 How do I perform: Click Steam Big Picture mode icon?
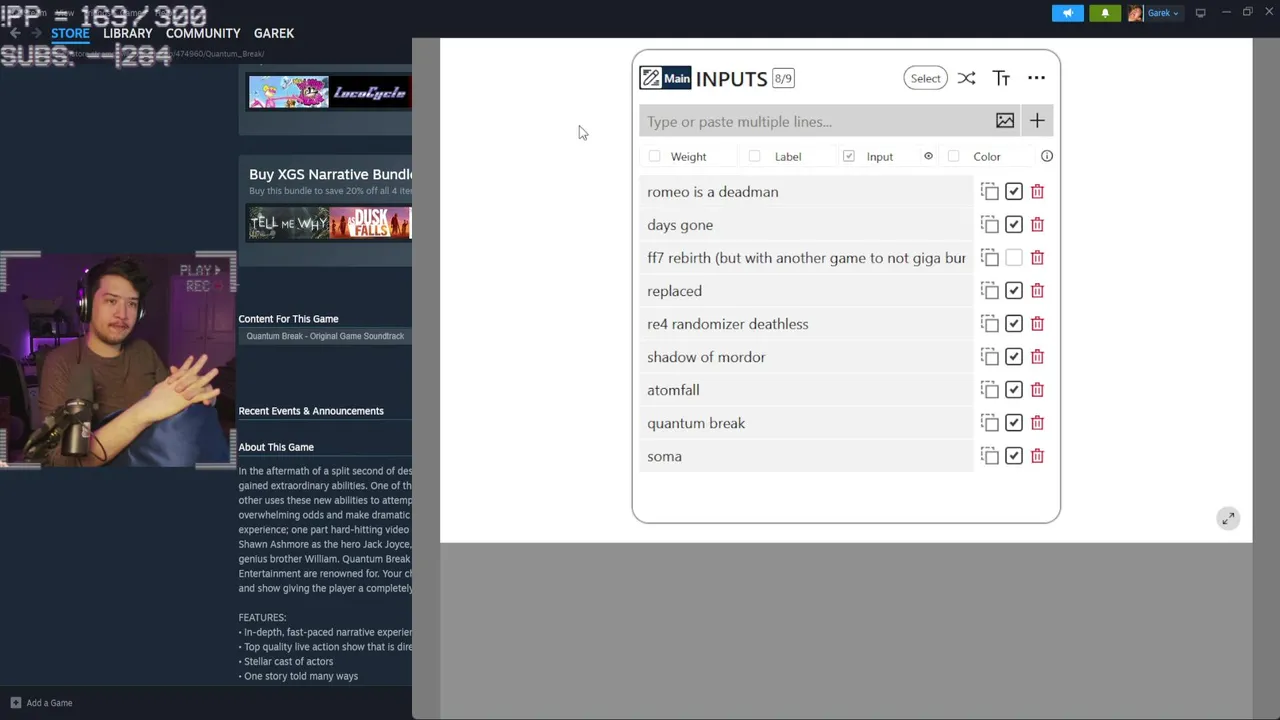(x=1200, y=13)
